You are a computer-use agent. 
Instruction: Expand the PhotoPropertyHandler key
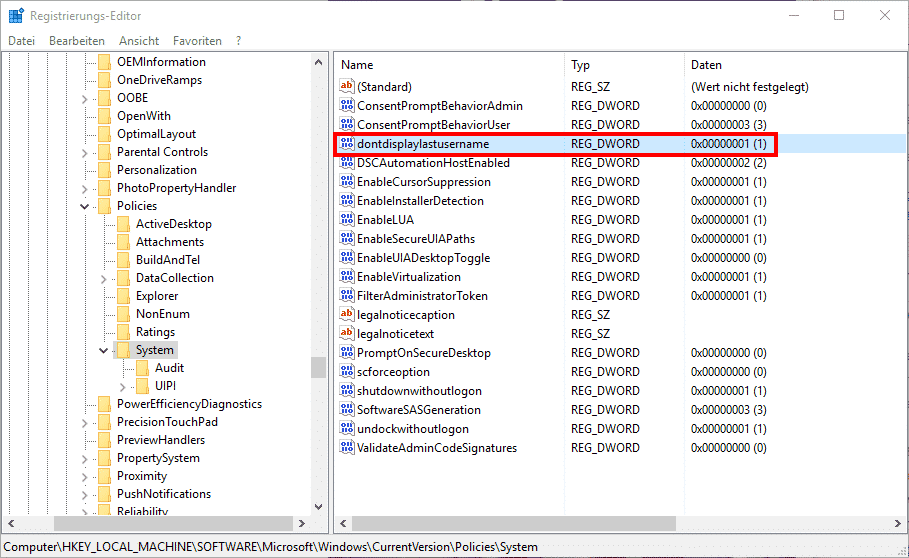(85, 189)
